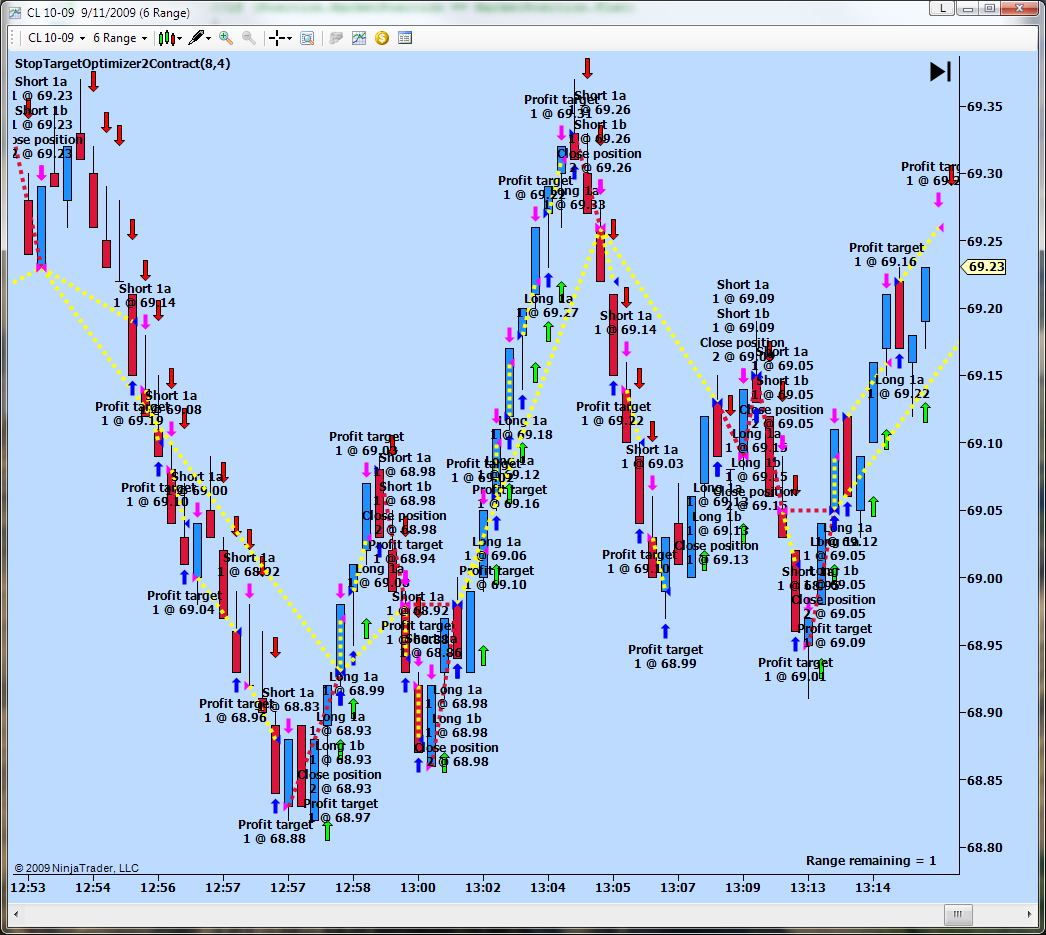This screenshot has height=935, width=1046.
Task: Minimize the CL 10-09 chart window
Action: 968,9
